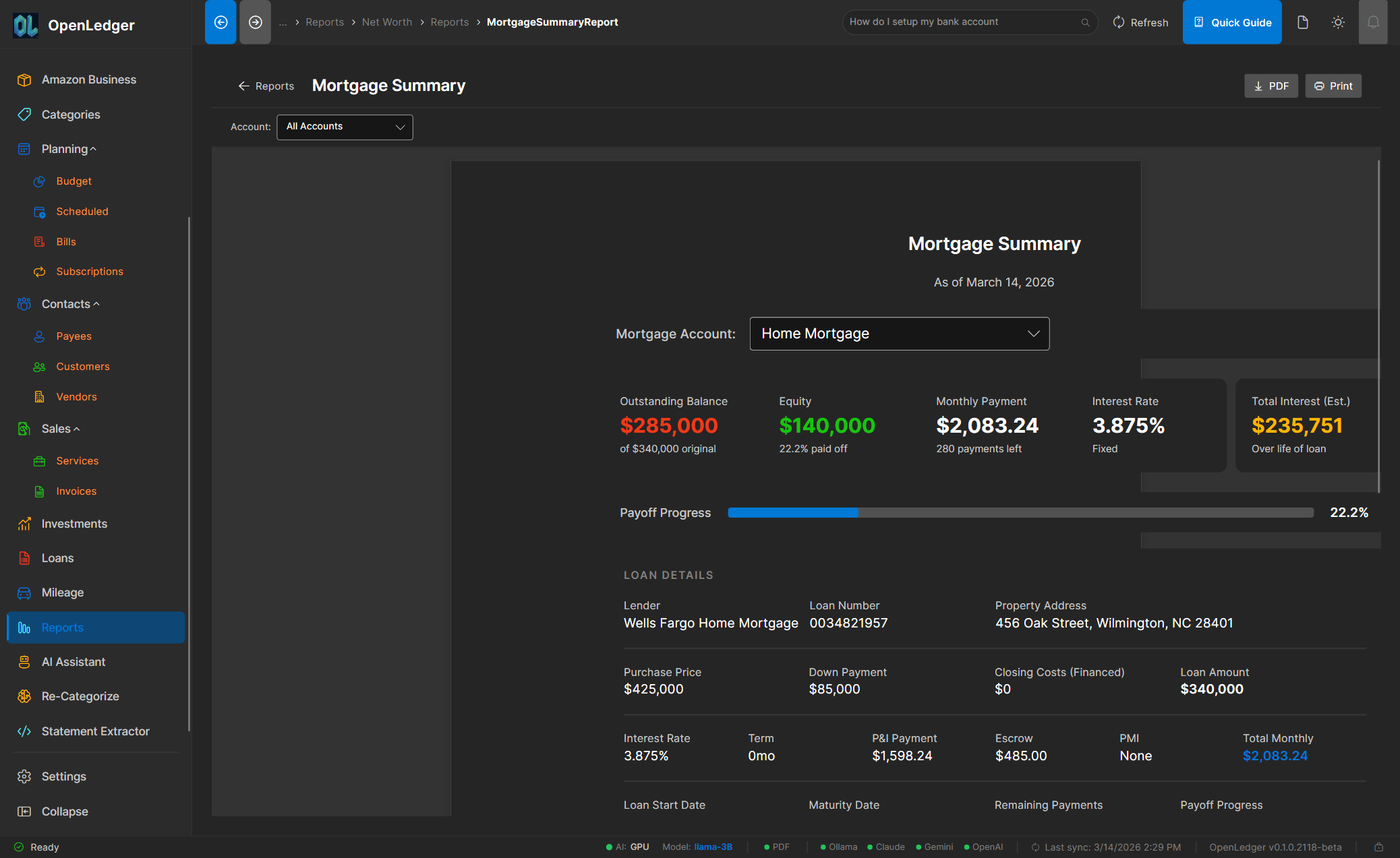Screen dimensions: 1400x858
Task: Launch the Statement Extractor tool
Action: (x=95, y=731)
